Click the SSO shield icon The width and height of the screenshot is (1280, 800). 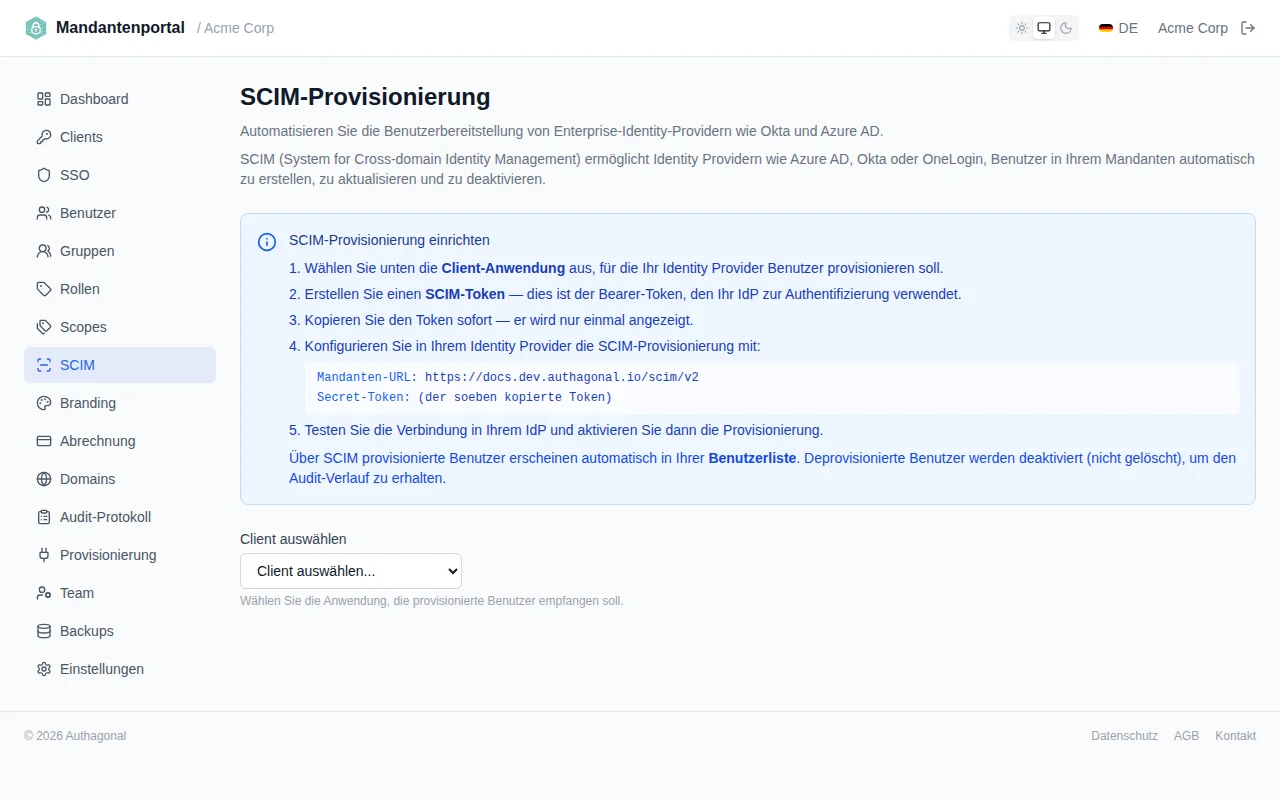point(44,175)
